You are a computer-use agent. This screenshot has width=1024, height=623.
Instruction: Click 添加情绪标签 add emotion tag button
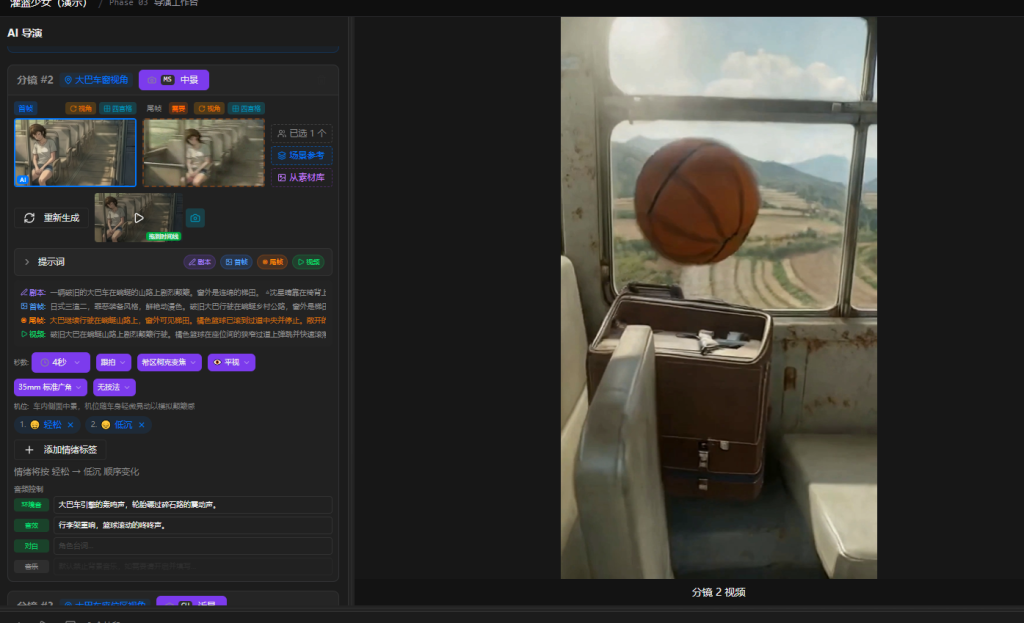(60, 450)
